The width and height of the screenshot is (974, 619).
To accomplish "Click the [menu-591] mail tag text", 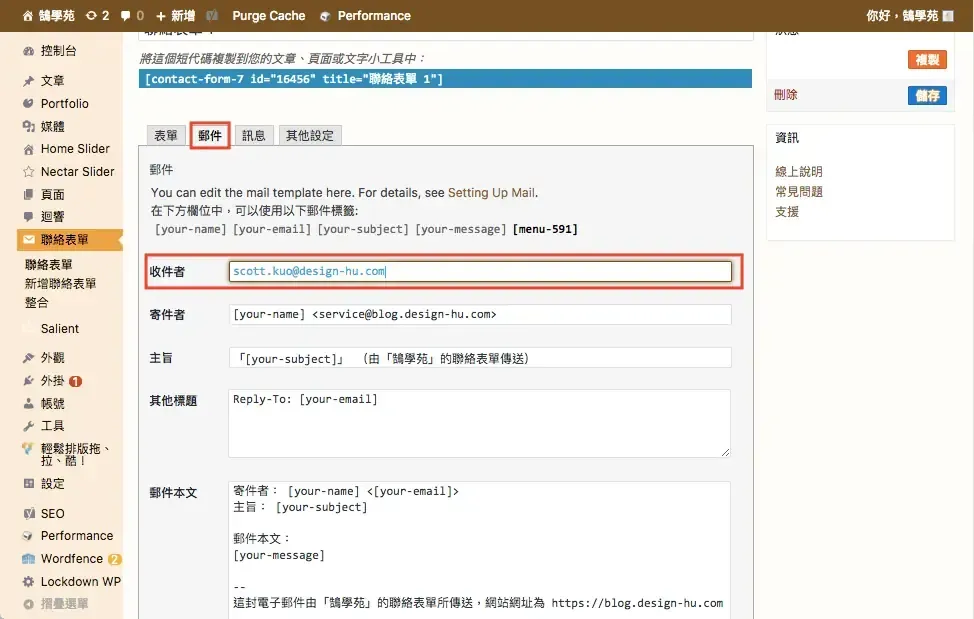I will 545,229.
